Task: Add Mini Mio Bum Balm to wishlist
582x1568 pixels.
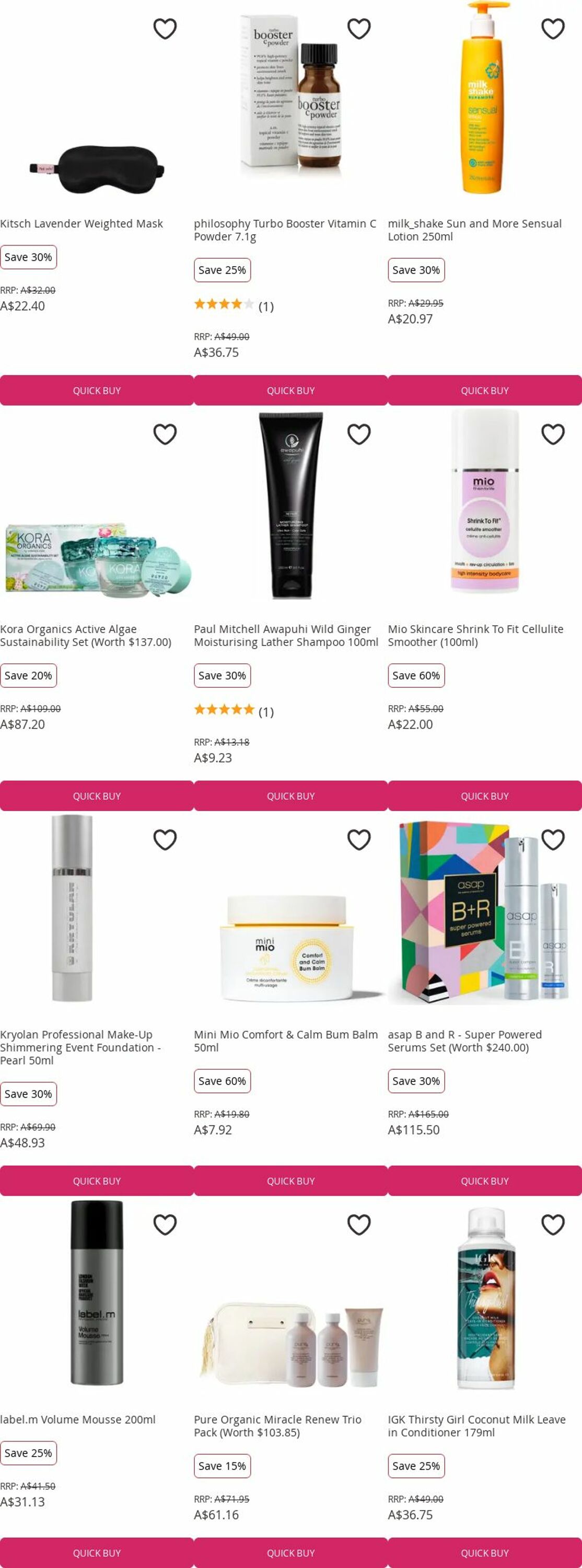Action: pyautogui.click(x=359, y=839)
